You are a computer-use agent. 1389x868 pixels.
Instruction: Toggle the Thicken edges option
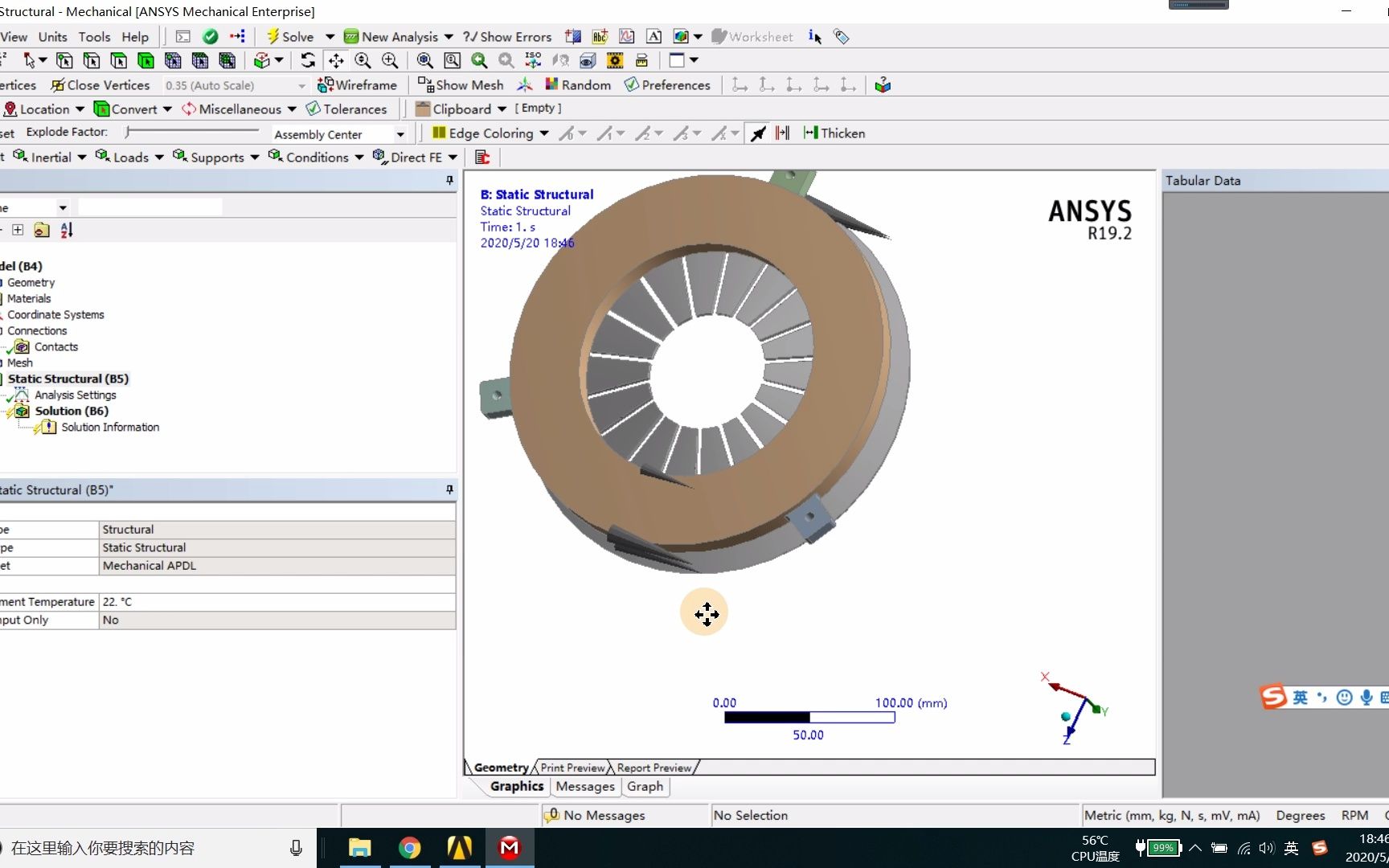point(834,133)
